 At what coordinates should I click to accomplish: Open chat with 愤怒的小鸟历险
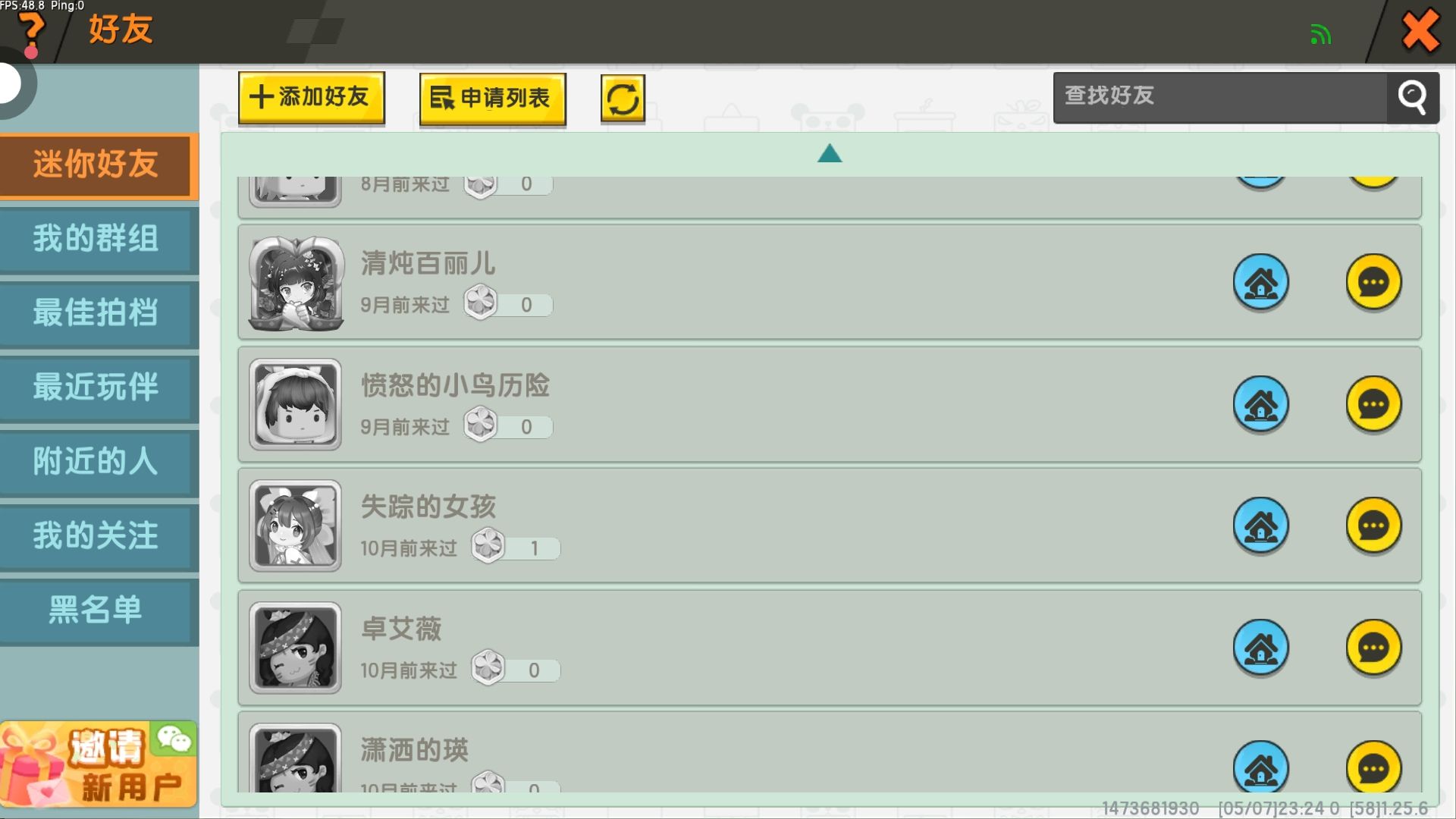tap(1373, 404)
